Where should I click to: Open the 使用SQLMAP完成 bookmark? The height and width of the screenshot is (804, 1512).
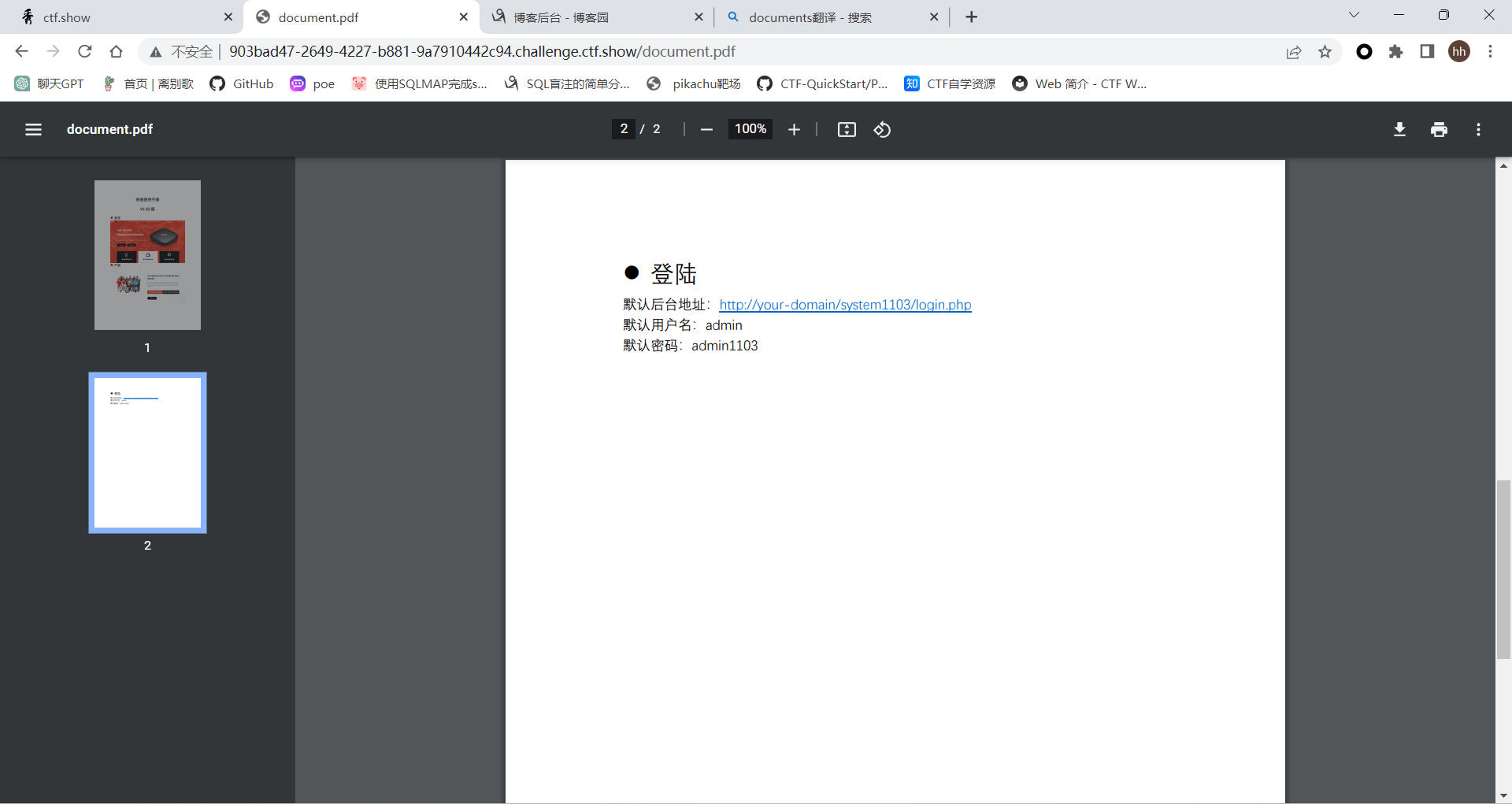click(x=420, y=83)
